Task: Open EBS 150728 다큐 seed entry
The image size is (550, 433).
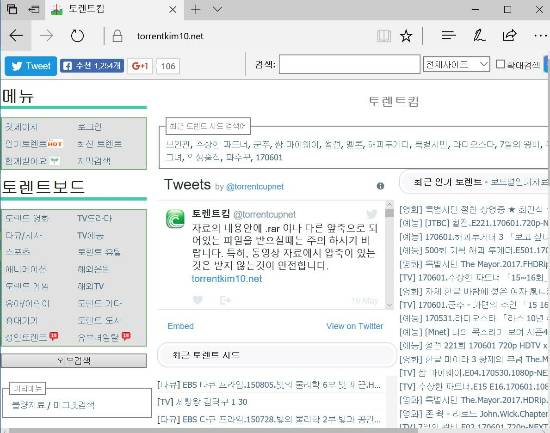Action: [269, 419]
